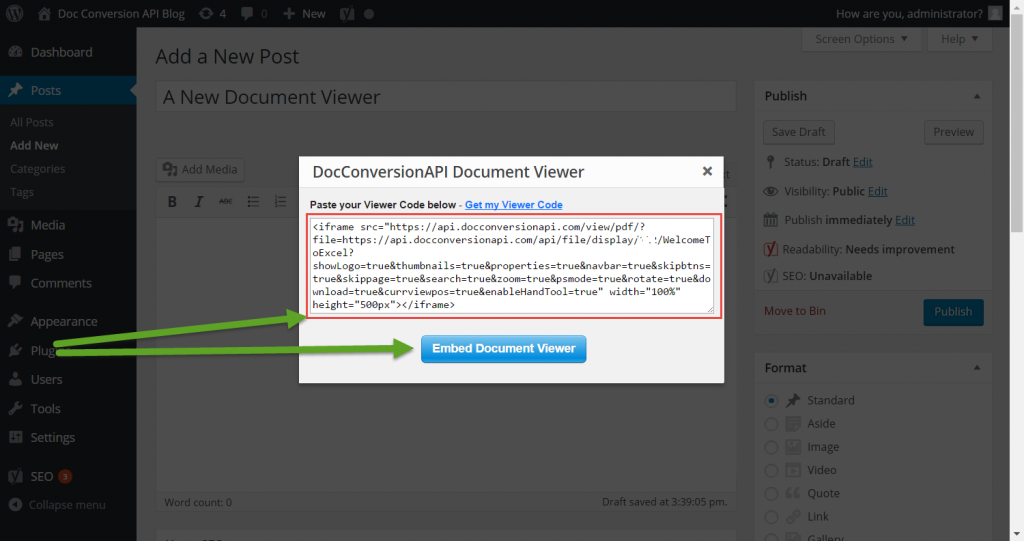Edit the post visibility
Screen dimensions: 1024x541
[x=878, y=191]
